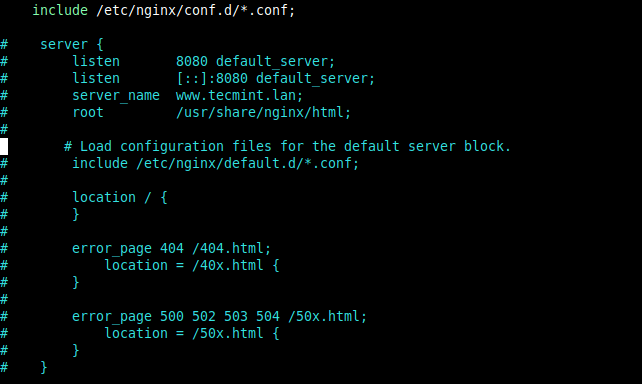The image size is (642, 384).
Task: Click the final closing brace of server block
Action: (44, 367)
